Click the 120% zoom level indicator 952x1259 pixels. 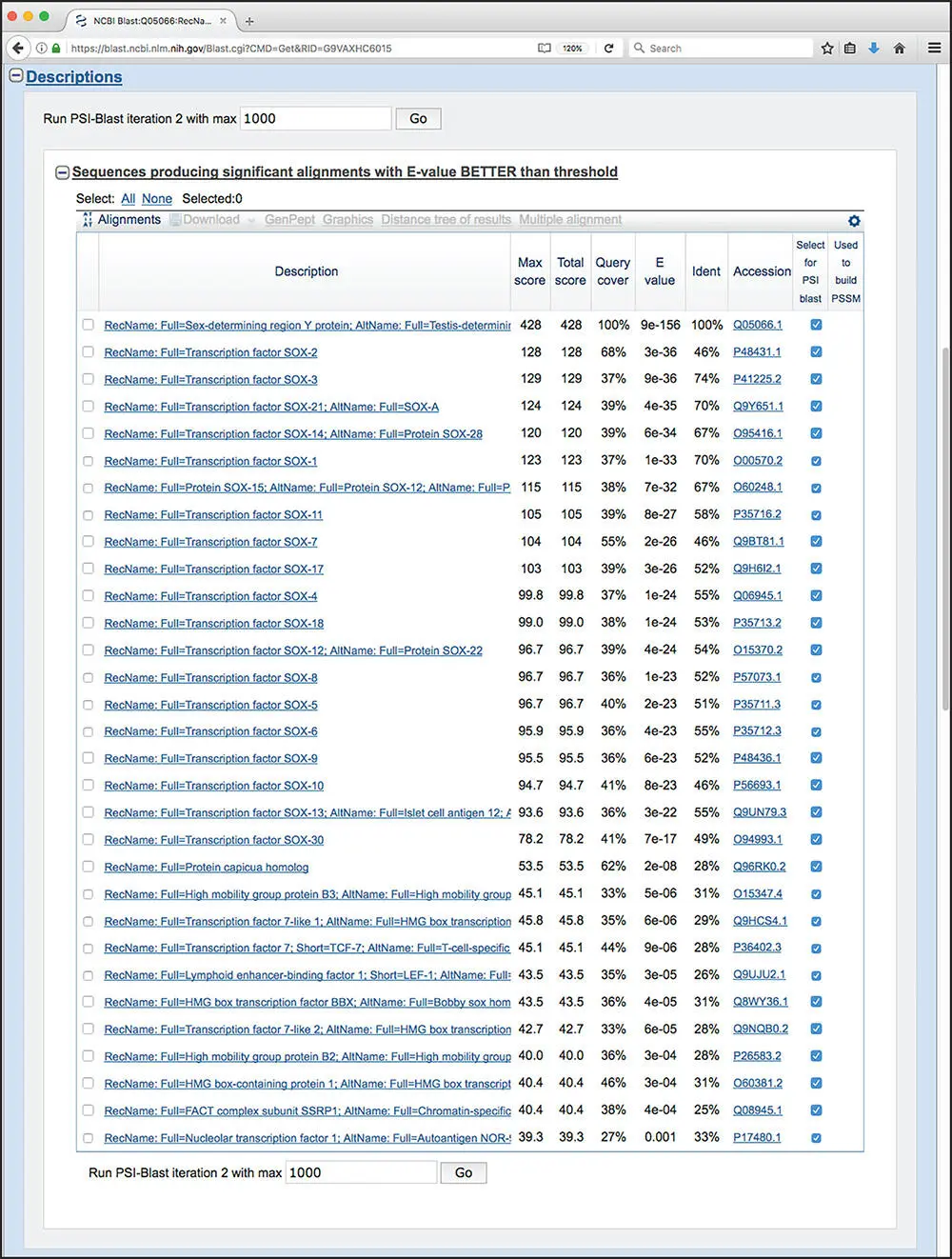(572, 48)
